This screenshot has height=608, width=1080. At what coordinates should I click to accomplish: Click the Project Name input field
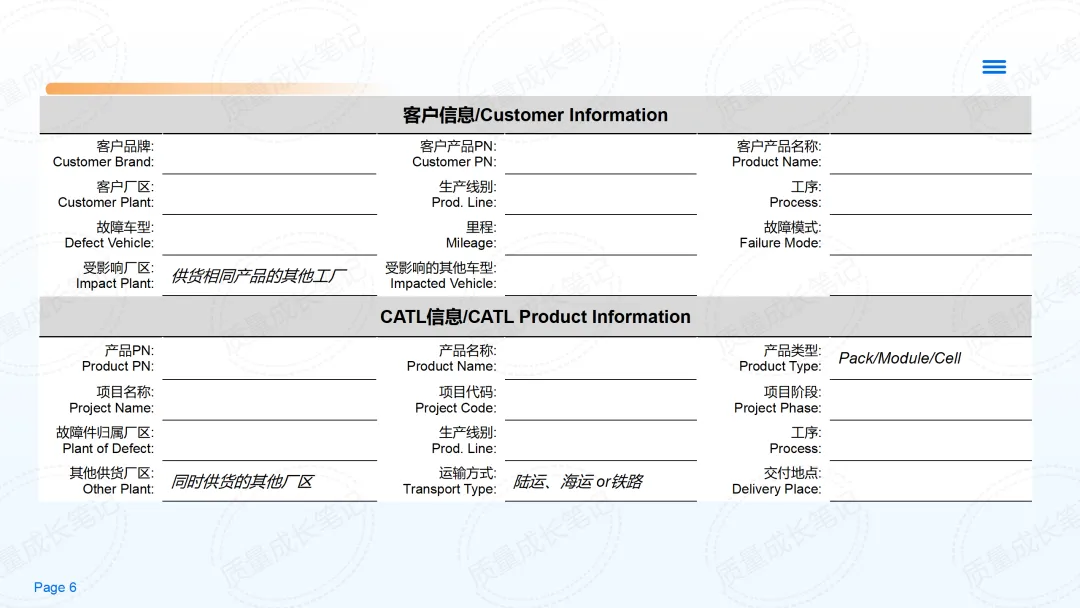coord(269,400)
